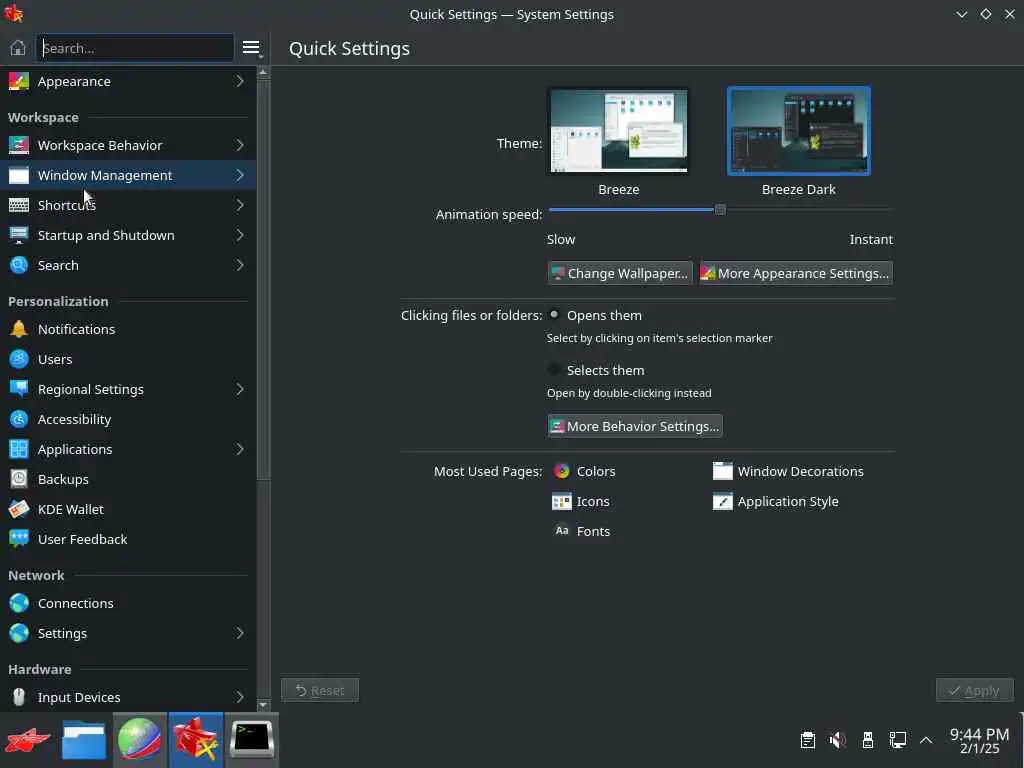This screenshot has width=1024, height=768.
Task: Click the muted volume tray icon
Action: [x=838, y=740]
